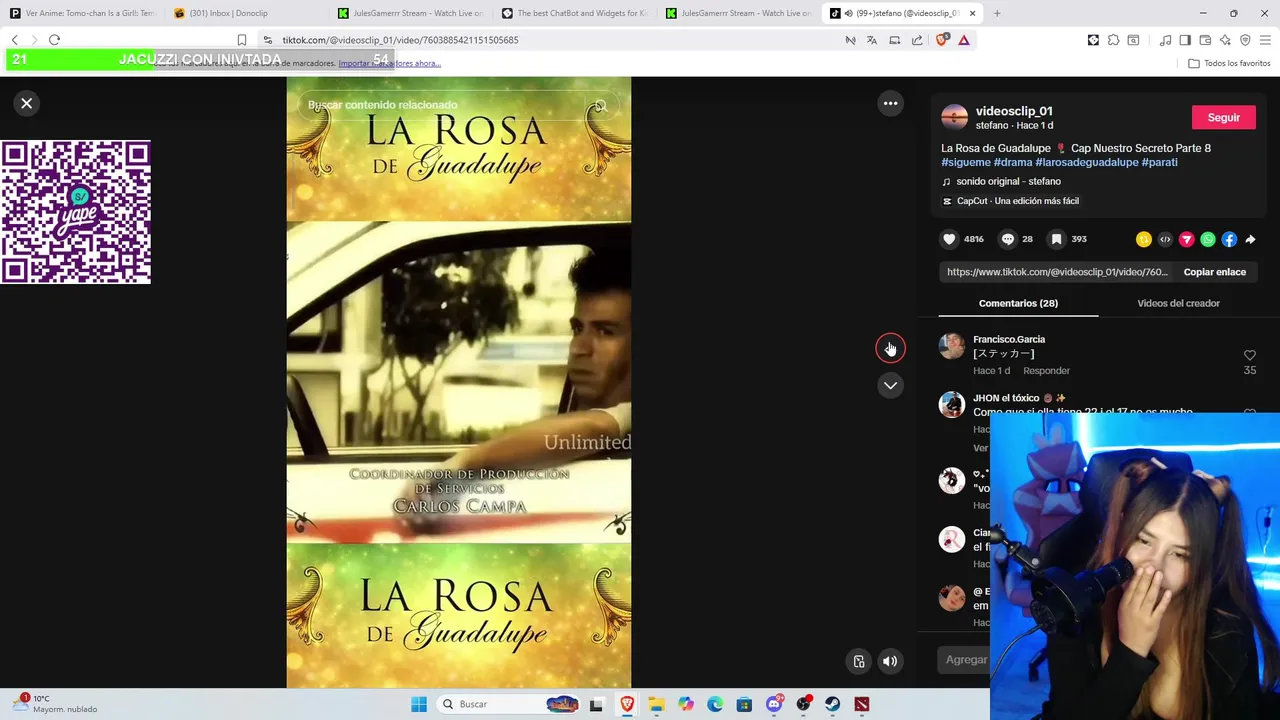
Task: Open the videosclip_01 username link
Action: (1014, 111)
